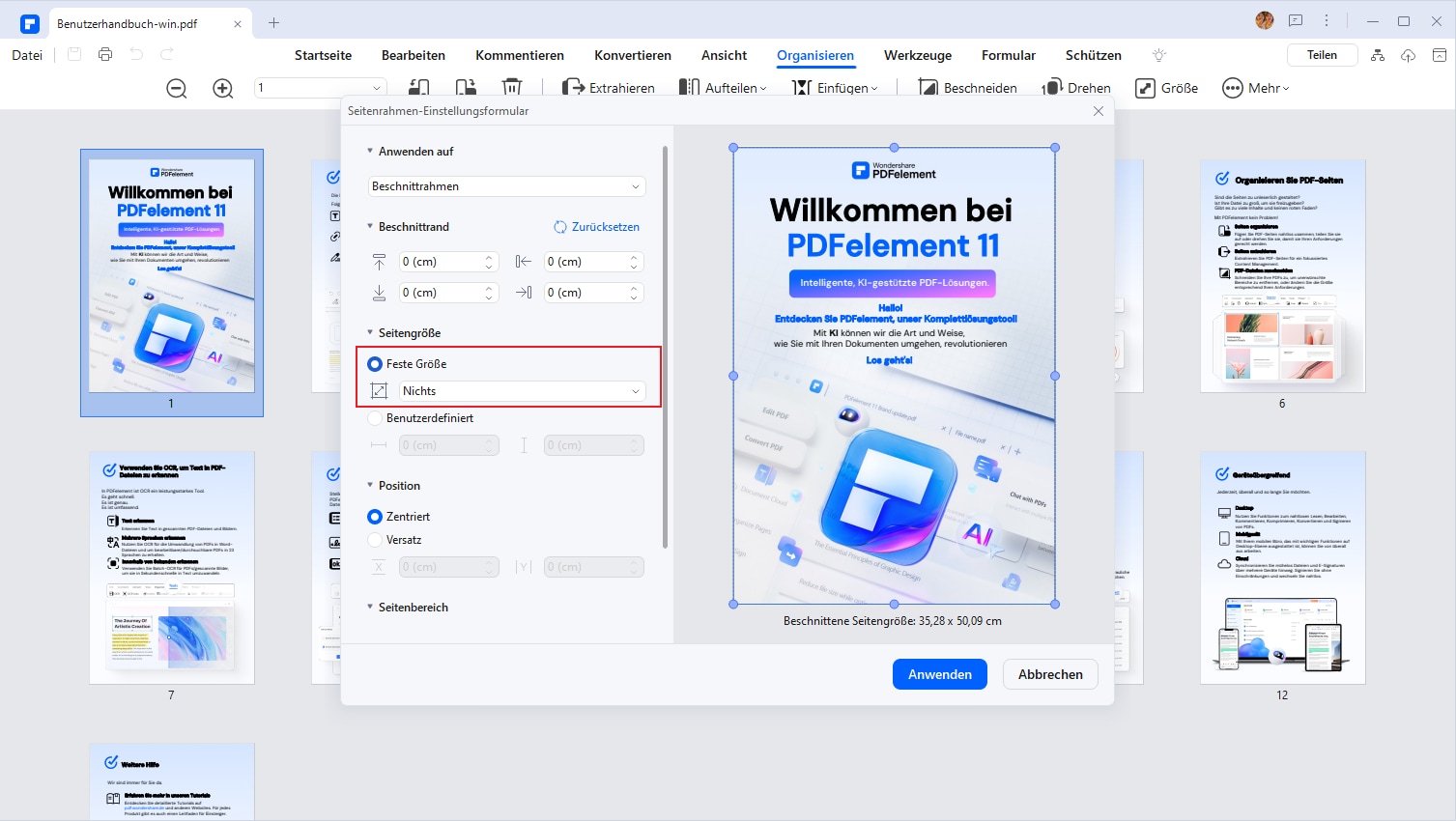Screen dimensions: 1456x821
Task: Click the Organisieren tab
Action: tap(815, 55)
